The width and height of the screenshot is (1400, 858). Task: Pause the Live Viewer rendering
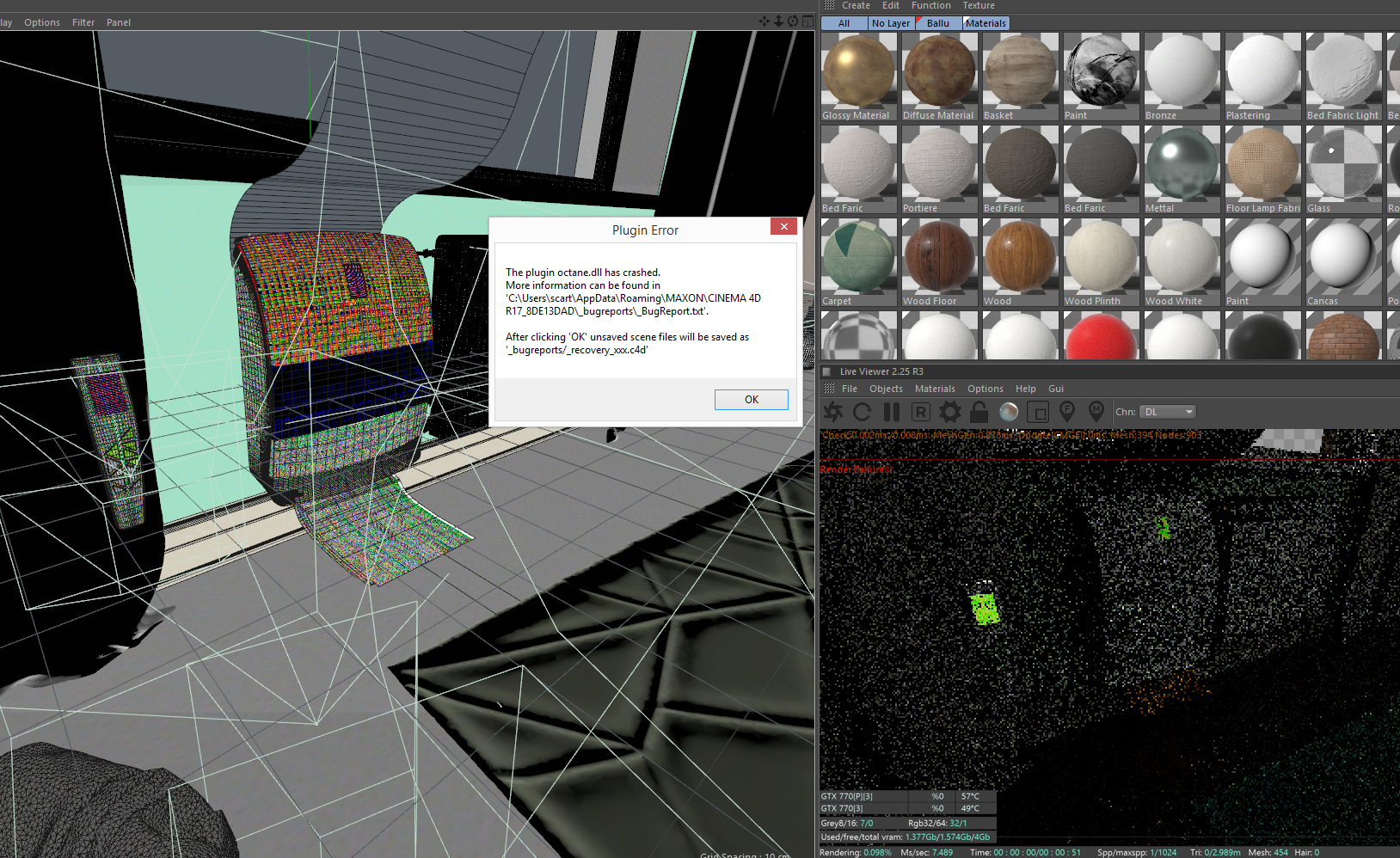point(892,412)
